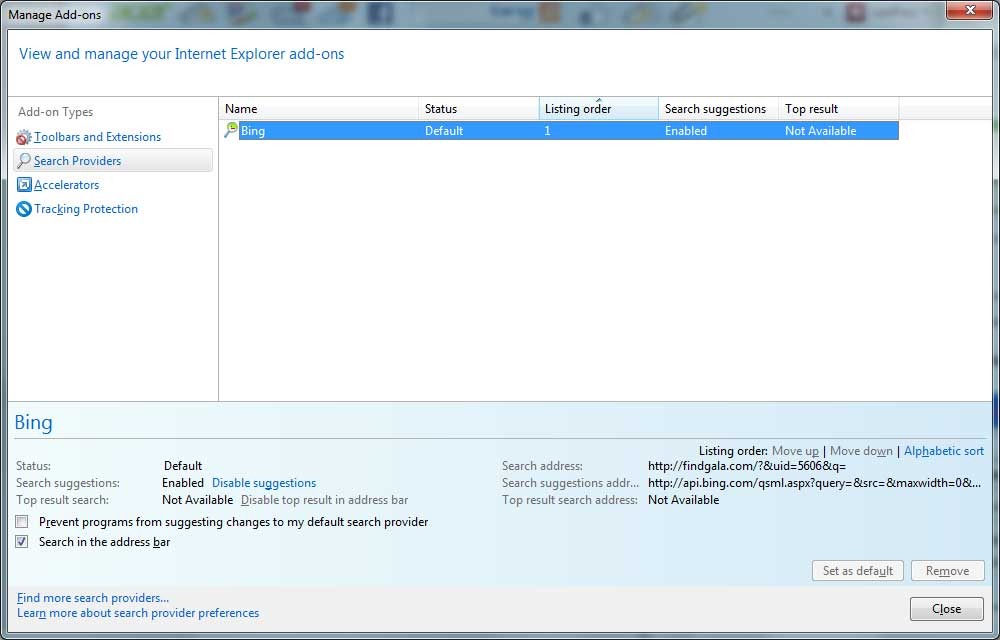Image resolution: width=1000 pixels, height=640 pixels.
Task: Click Disable suggestions link
Action: click(264, 483)
